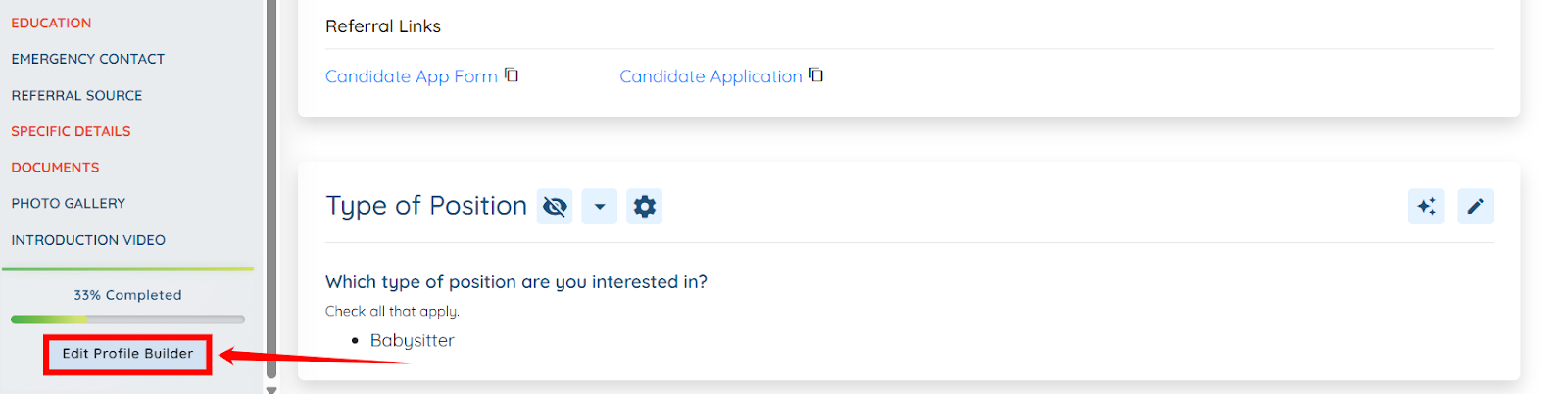Select Referral Source in sidebar
The height and width of the screenshot is (394, 1568).
76,95
